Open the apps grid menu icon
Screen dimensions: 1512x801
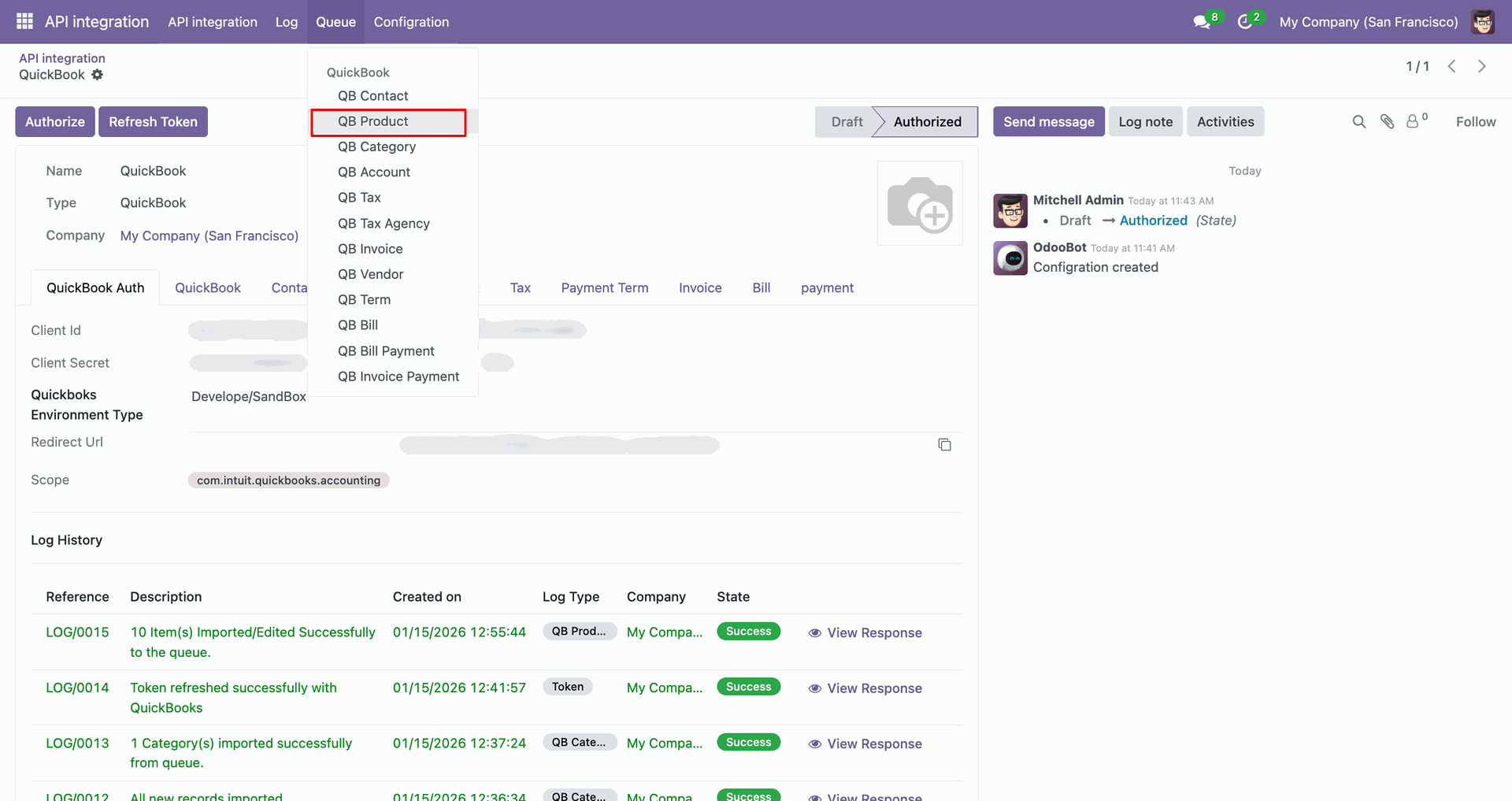coord(24,21)
